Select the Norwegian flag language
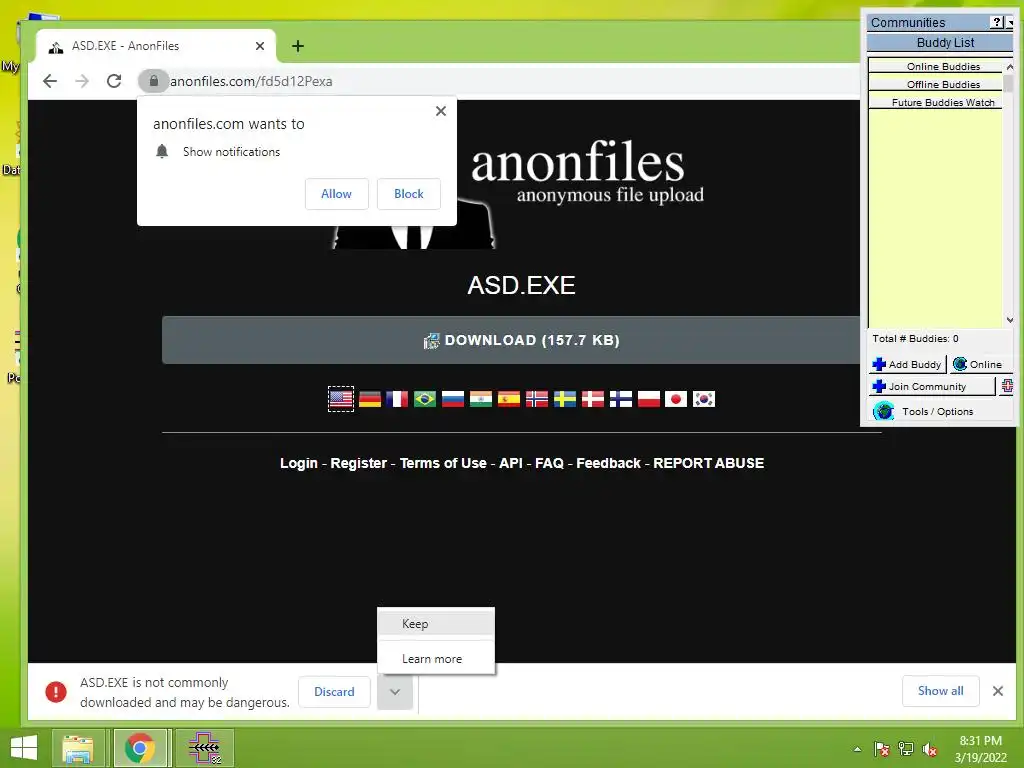 [537, 398]
